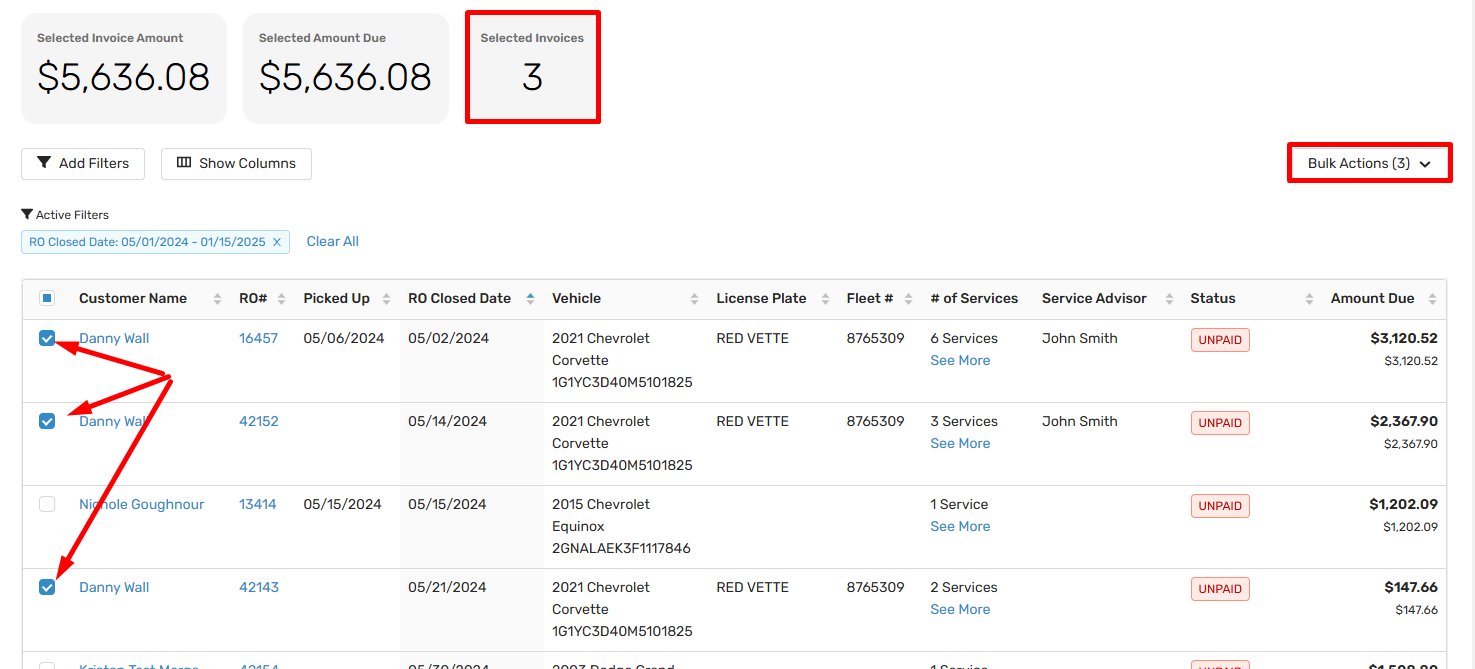This screenshot has width=1475, height=669.
Task: Click the Add Filters button
Action: [x=83, y=163]
